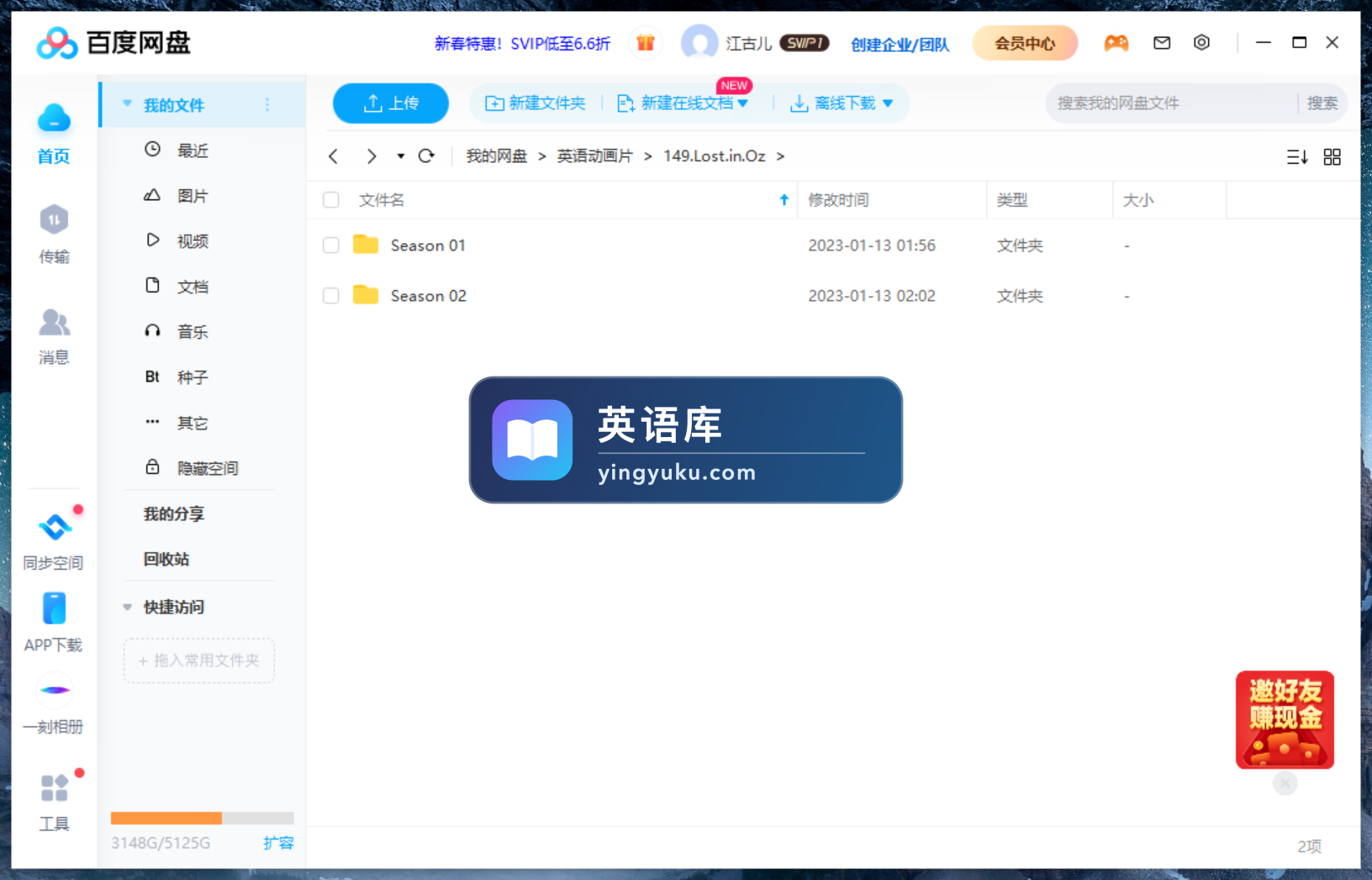Open the mail envelope icon

pyautogui.click(x=1162, y=43)
